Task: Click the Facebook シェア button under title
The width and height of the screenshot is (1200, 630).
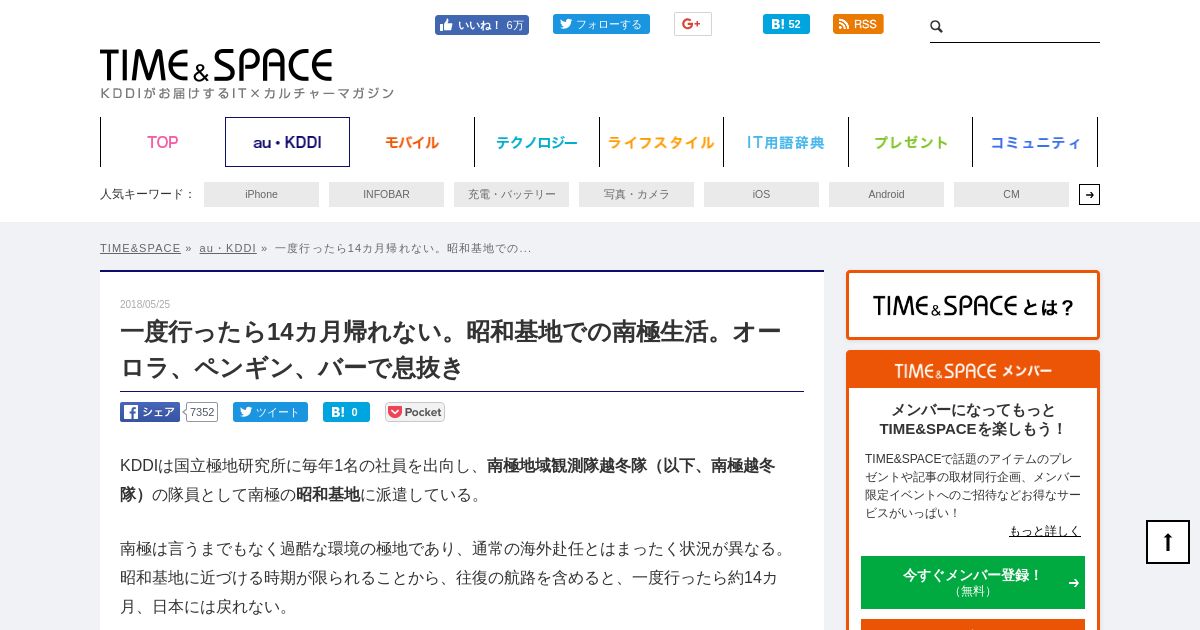Action: click(x=150, y=412)
